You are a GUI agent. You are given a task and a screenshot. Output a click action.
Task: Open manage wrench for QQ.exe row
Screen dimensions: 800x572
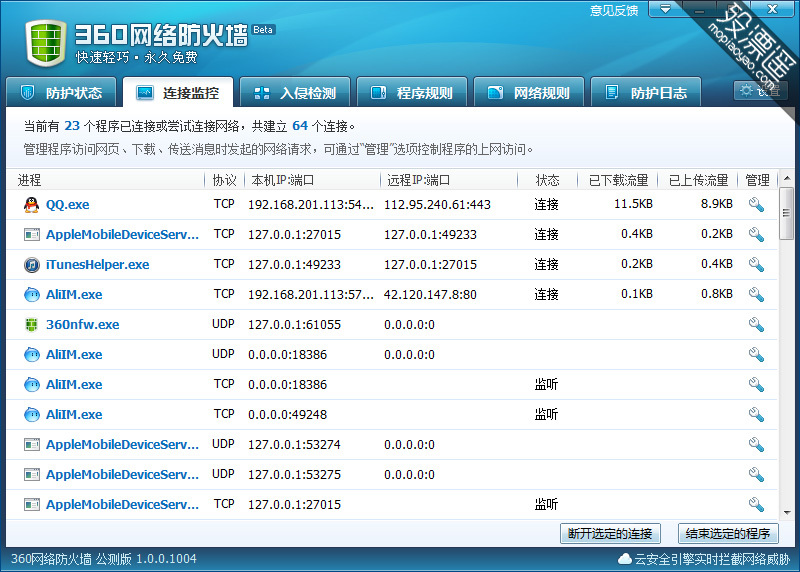756,205
